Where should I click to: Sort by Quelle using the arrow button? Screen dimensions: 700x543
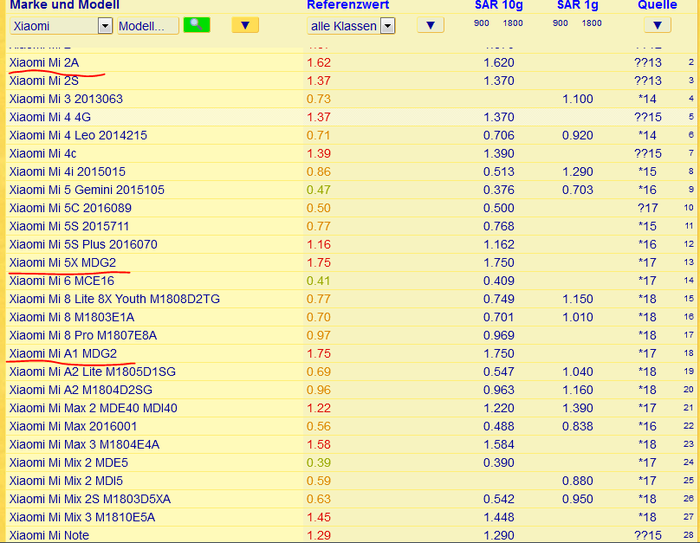point(657,25)
